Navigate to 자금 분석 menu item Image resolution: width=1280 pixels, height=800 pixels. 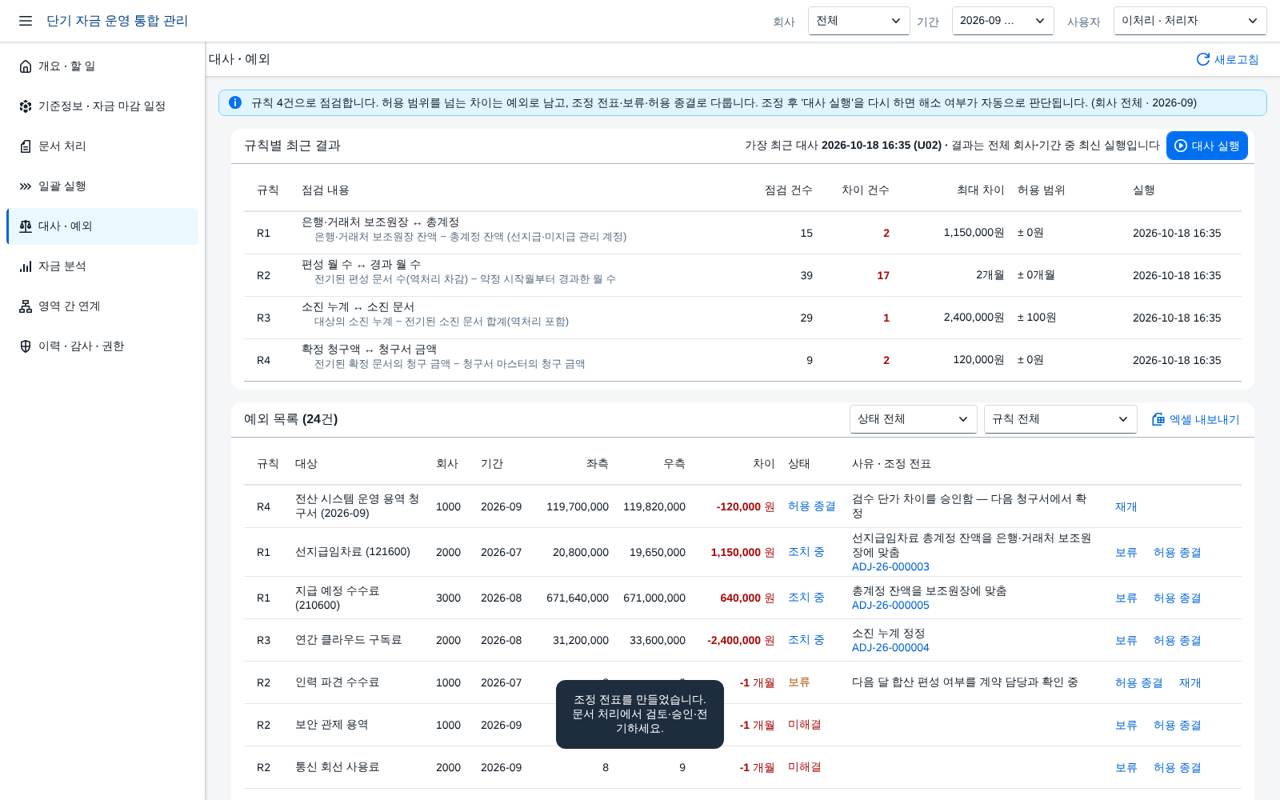pos(102,266)
